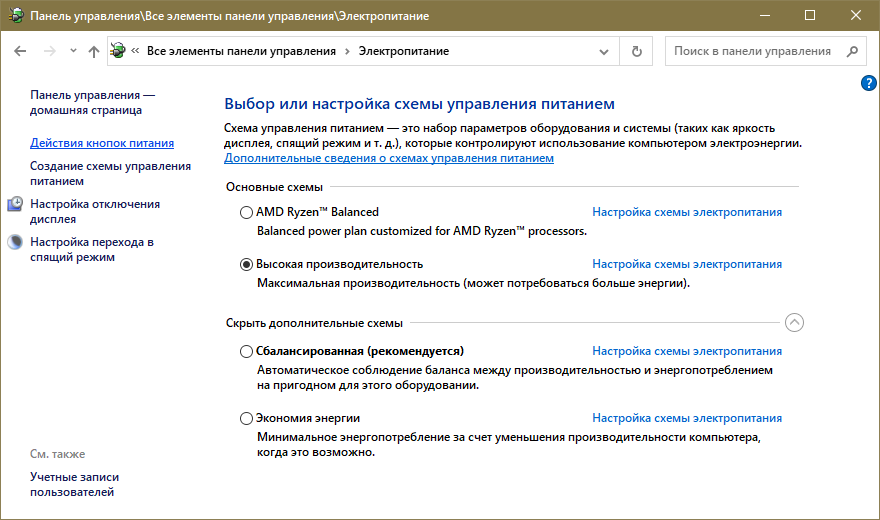
Task: Open the recent locations dropdown arrow
Action: click(x=72, y=51)
